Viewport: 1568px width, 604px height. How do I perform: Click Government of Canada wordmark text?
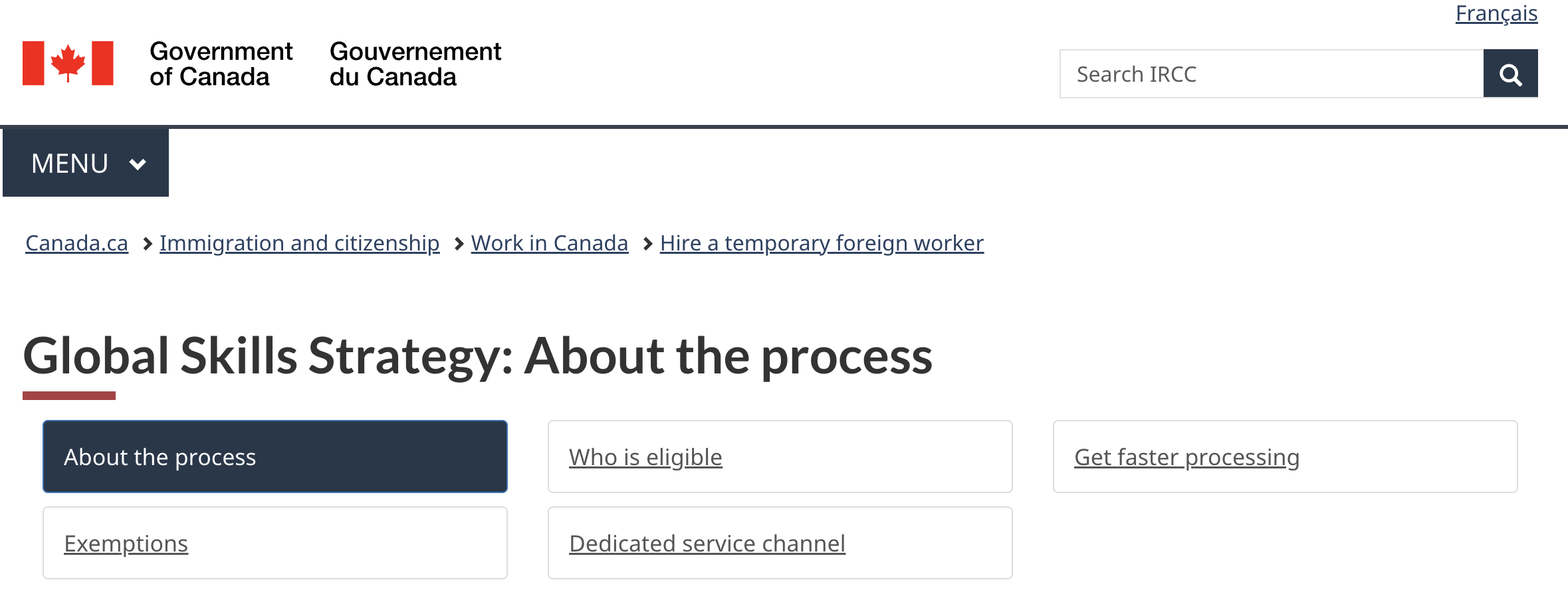pos(221,64)
